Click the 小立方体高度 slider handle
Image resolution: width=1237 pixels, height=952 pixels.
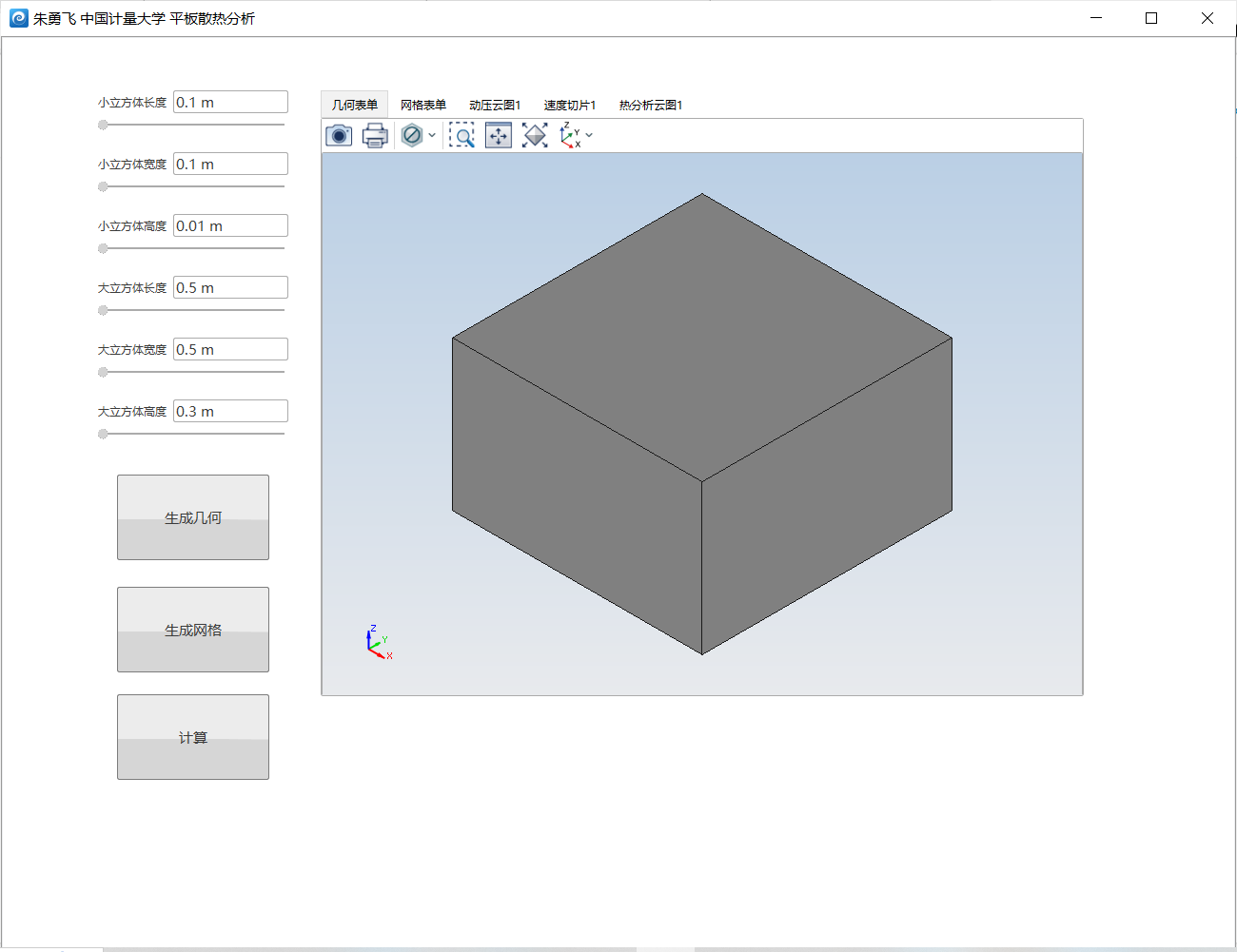click(x=103, y=248)
